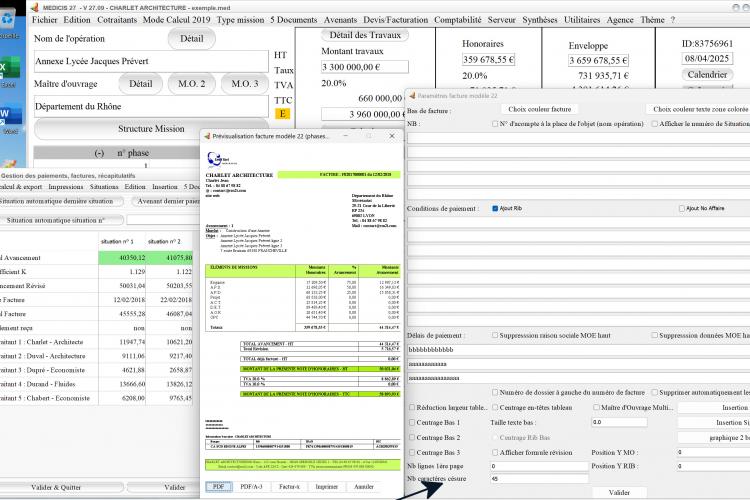Click the Taille texte bas field
Screen dimensions: 750x500
pyautogui.click(x=619, y=422)
